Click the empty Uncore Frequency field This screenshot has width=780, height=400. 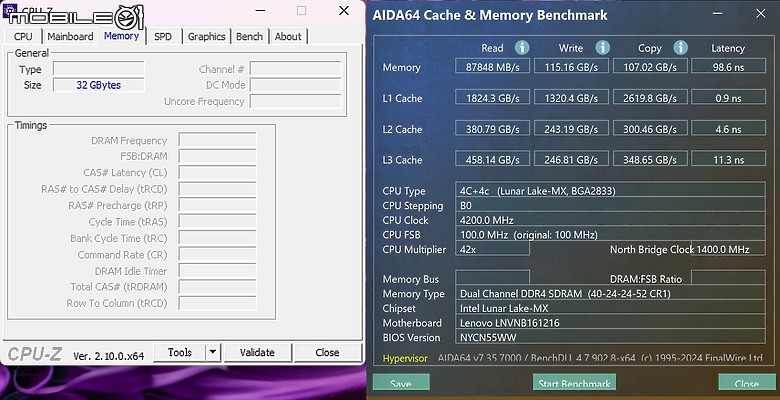click(295, 101)
